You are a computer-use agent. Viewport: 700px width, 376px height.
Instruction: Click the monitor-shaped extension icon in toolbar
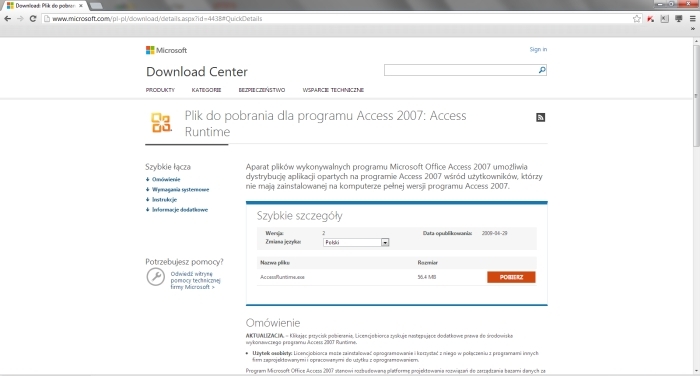click(679, 19)
